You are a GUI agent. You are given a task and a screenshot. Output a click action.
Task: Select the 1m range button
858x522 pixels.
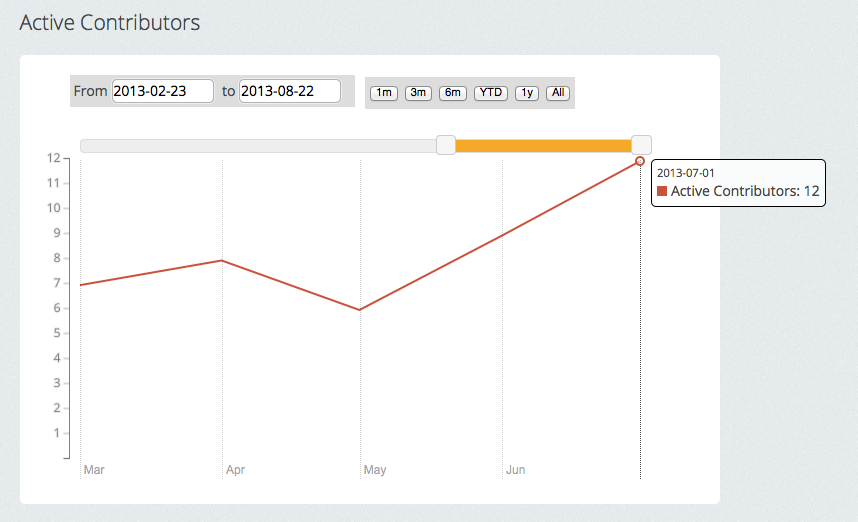(384, 92)
